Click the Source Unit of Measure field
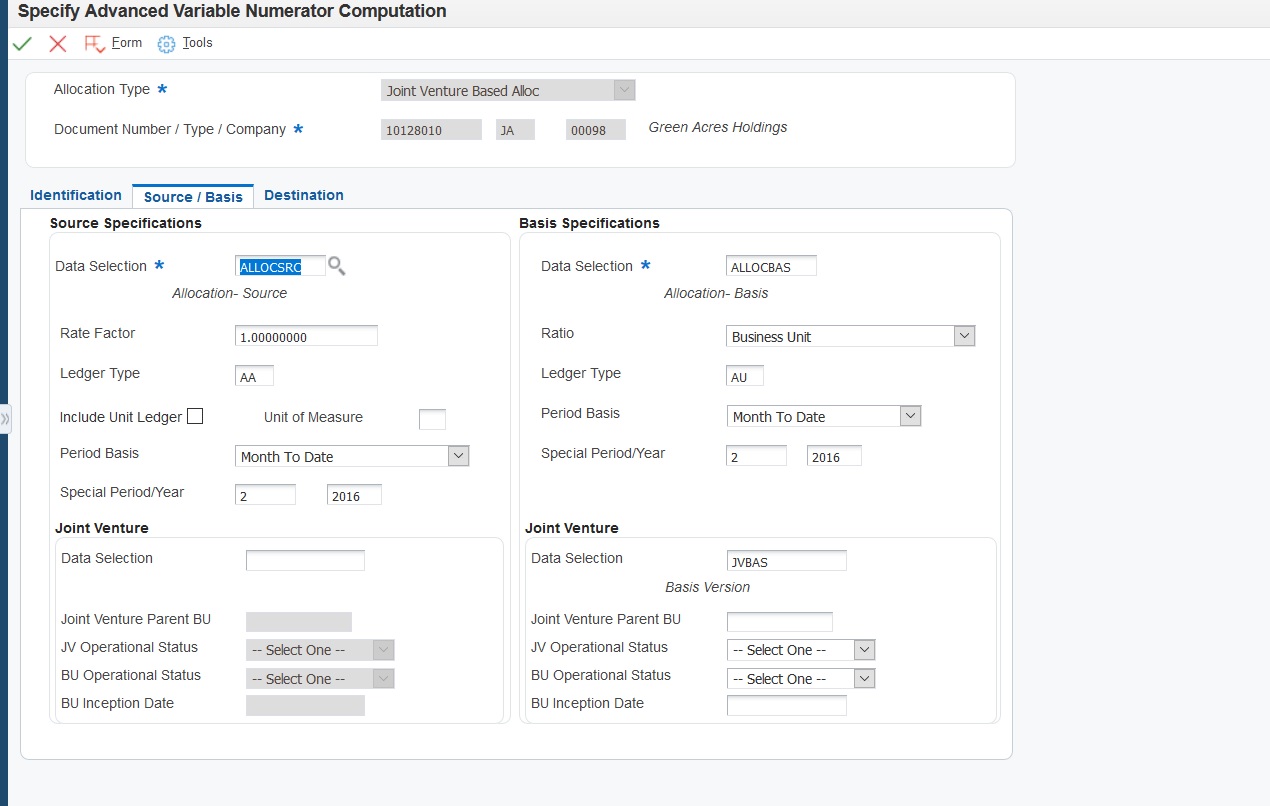The image size is (1270, 806). (x=432, y=419)
